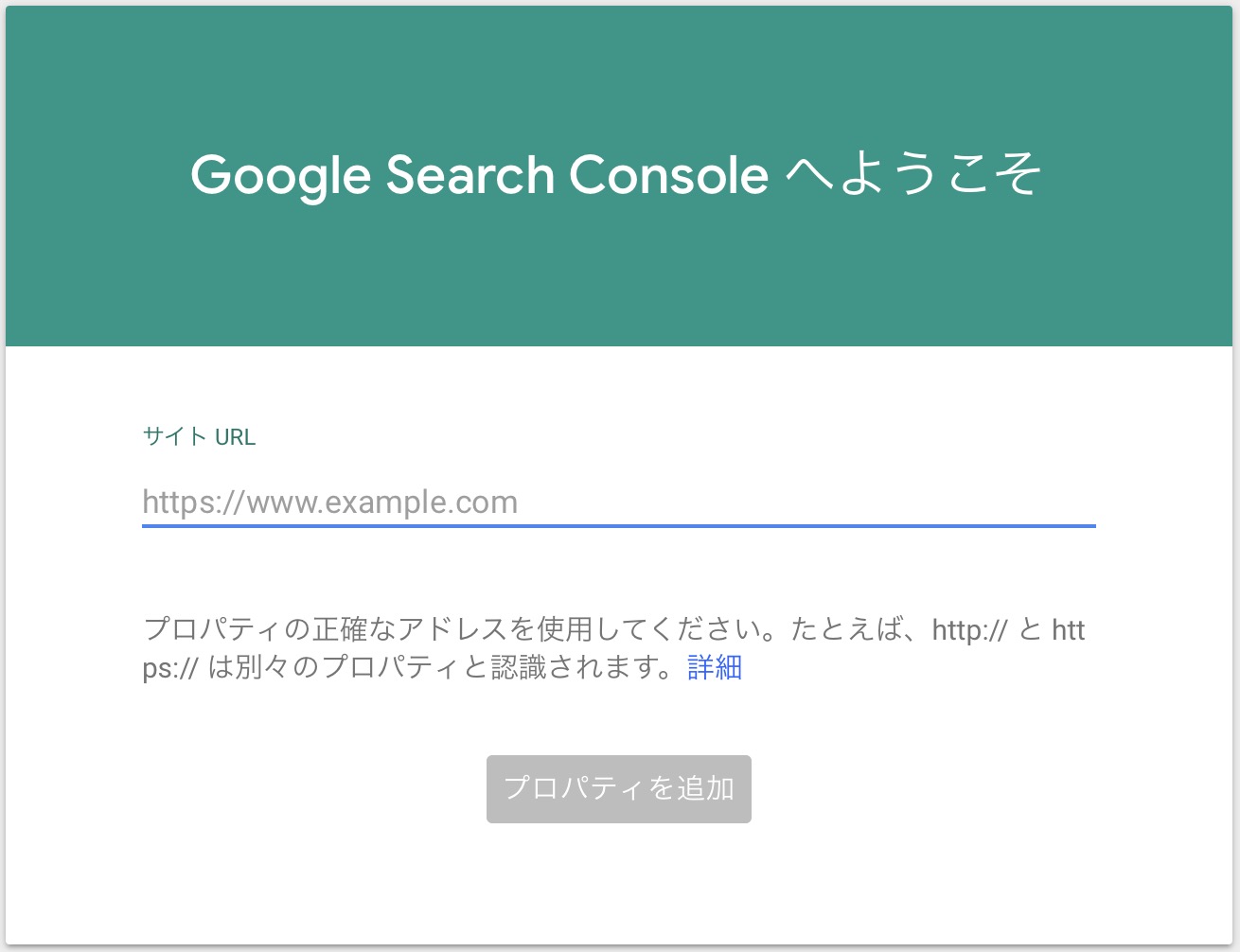Click the https://www.example.com placeholder text
Image resolution: width=1240 pixels, height=952 pixels.
pyautogui.click(x=330, y=502)
